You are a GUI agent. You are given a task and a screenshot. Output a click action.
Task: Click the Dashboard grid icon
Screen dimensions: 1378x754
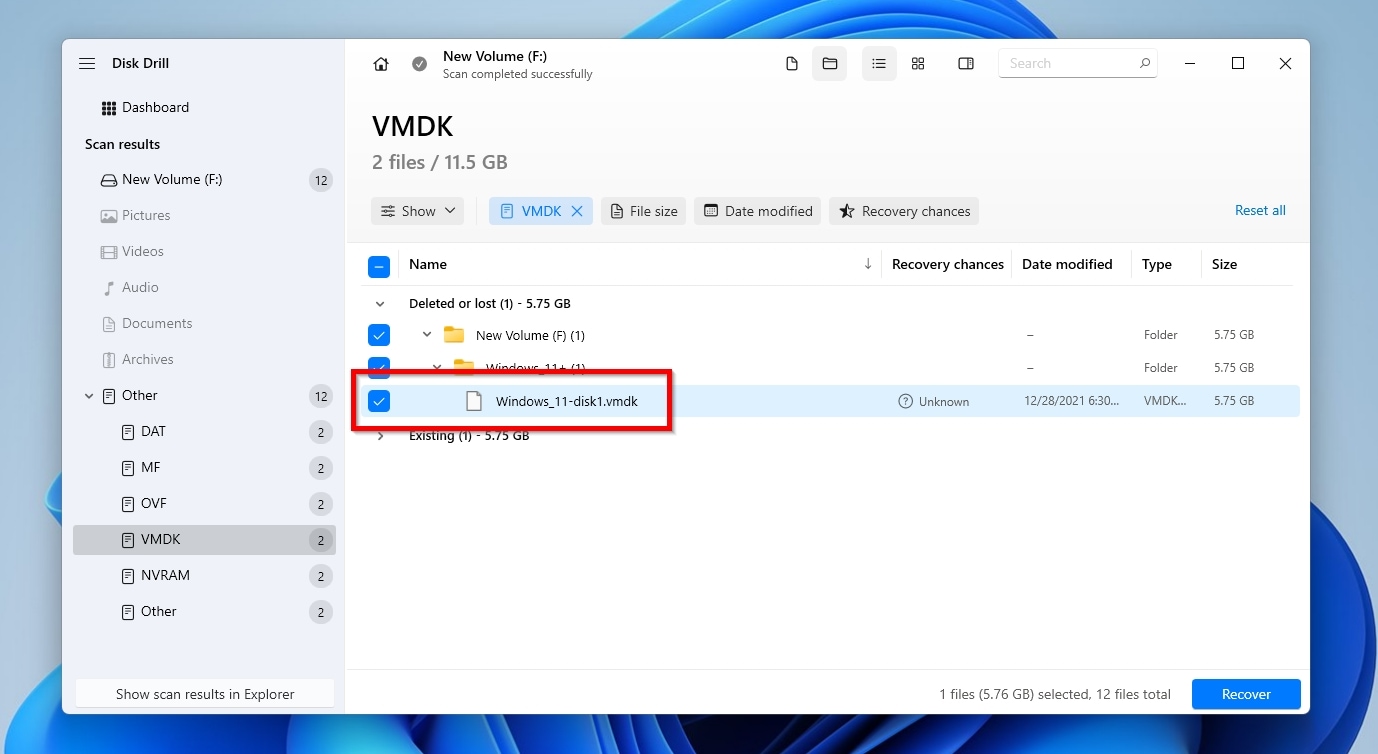[109, 107]
